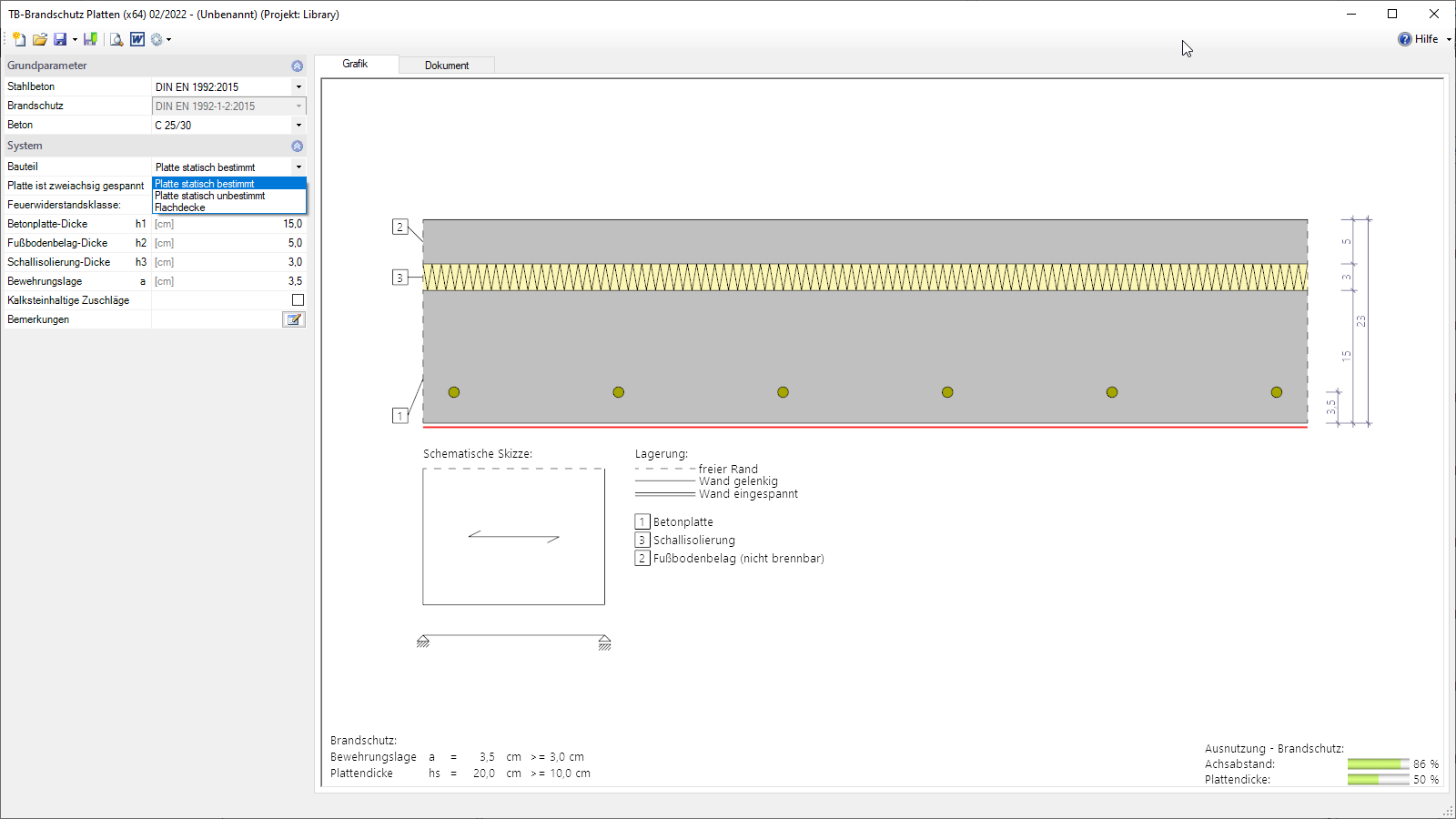Viewport: 1456px width, 819px height.
Task: Create a new file via toolbar icon
Action: (x=19, y=39)
